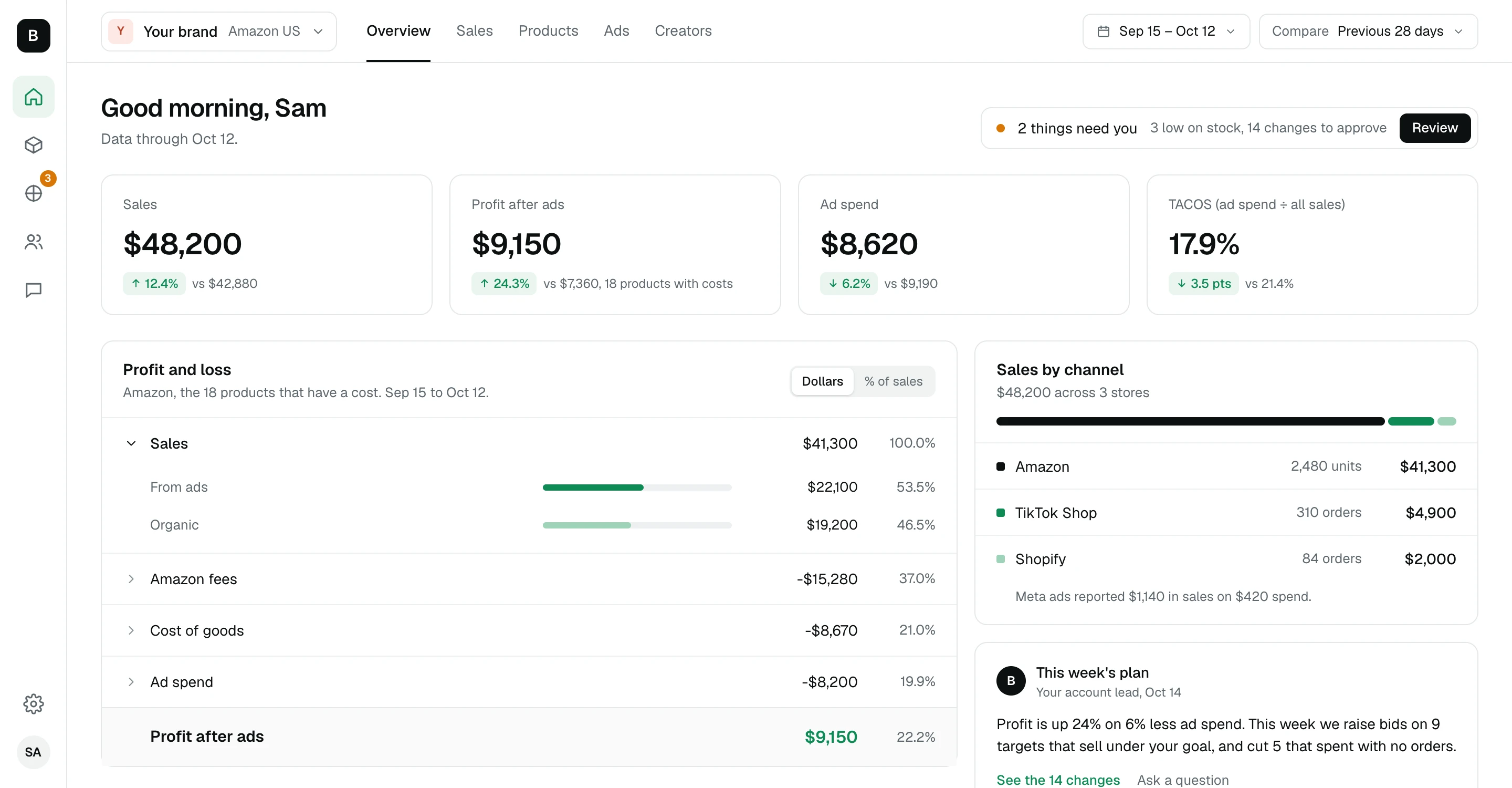Switch to the Products tab
Screen dimensions: 1512x788
548,31
